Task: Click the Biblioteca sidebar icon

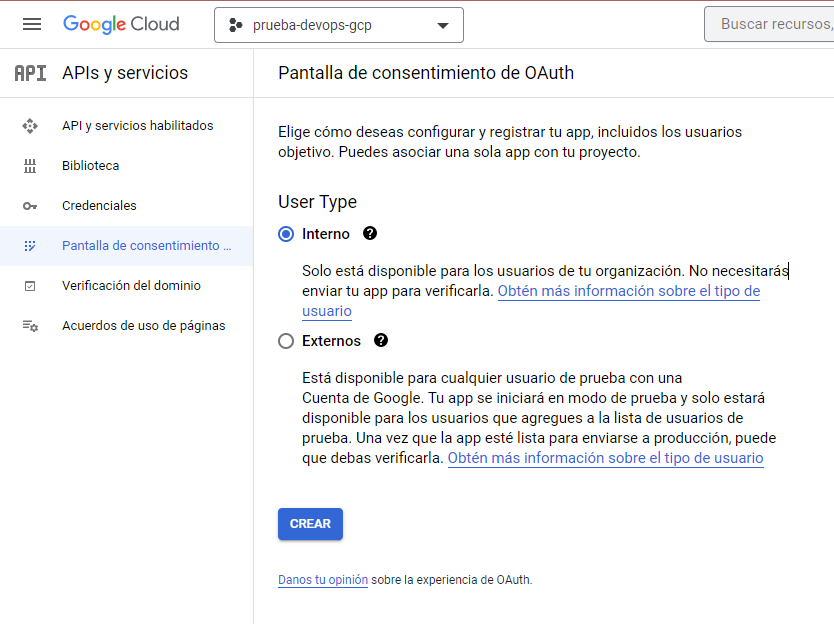Action: tap(30, 166)
